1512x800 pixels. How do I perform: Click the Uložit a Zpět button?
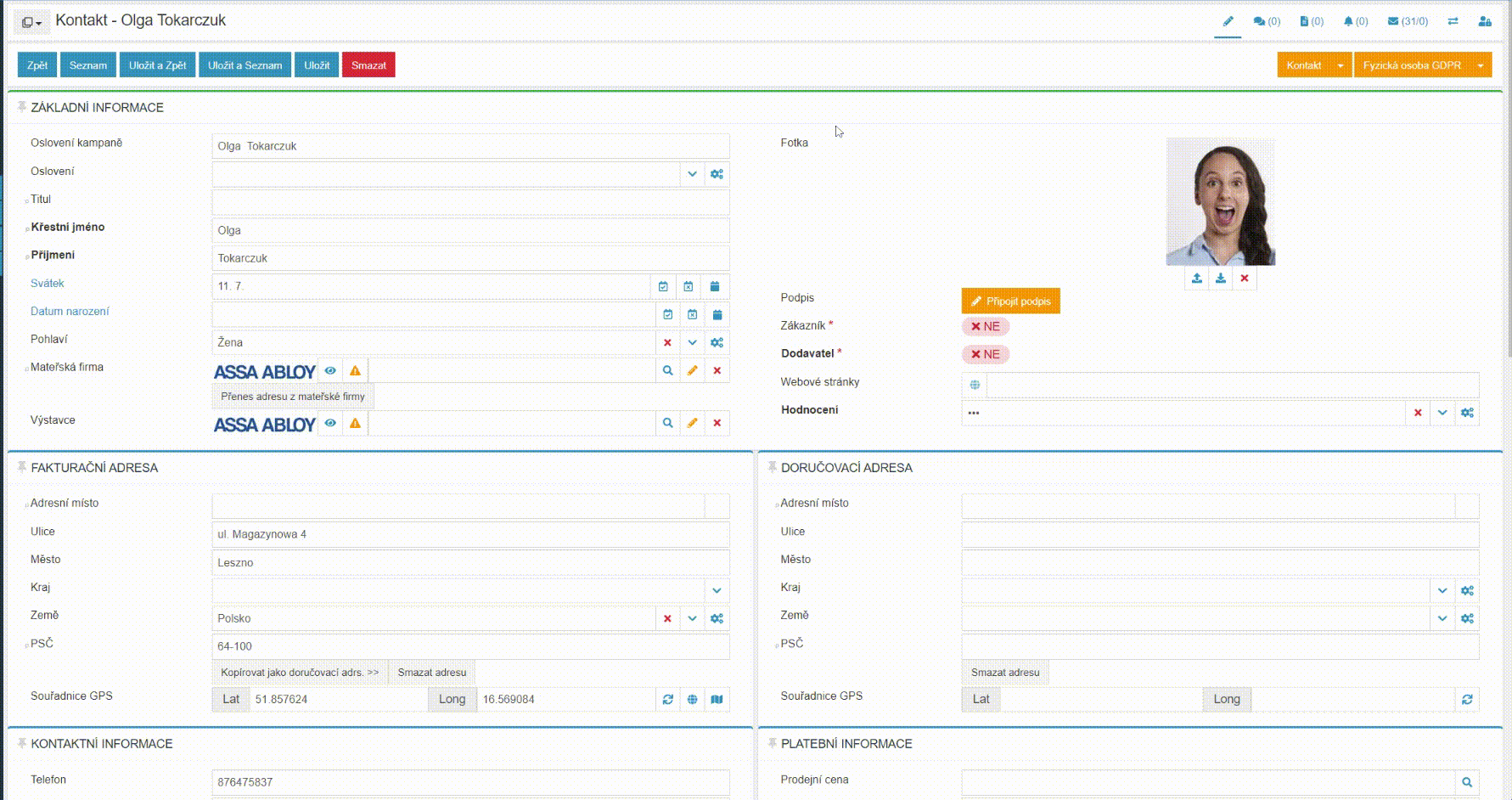[157, 65]
